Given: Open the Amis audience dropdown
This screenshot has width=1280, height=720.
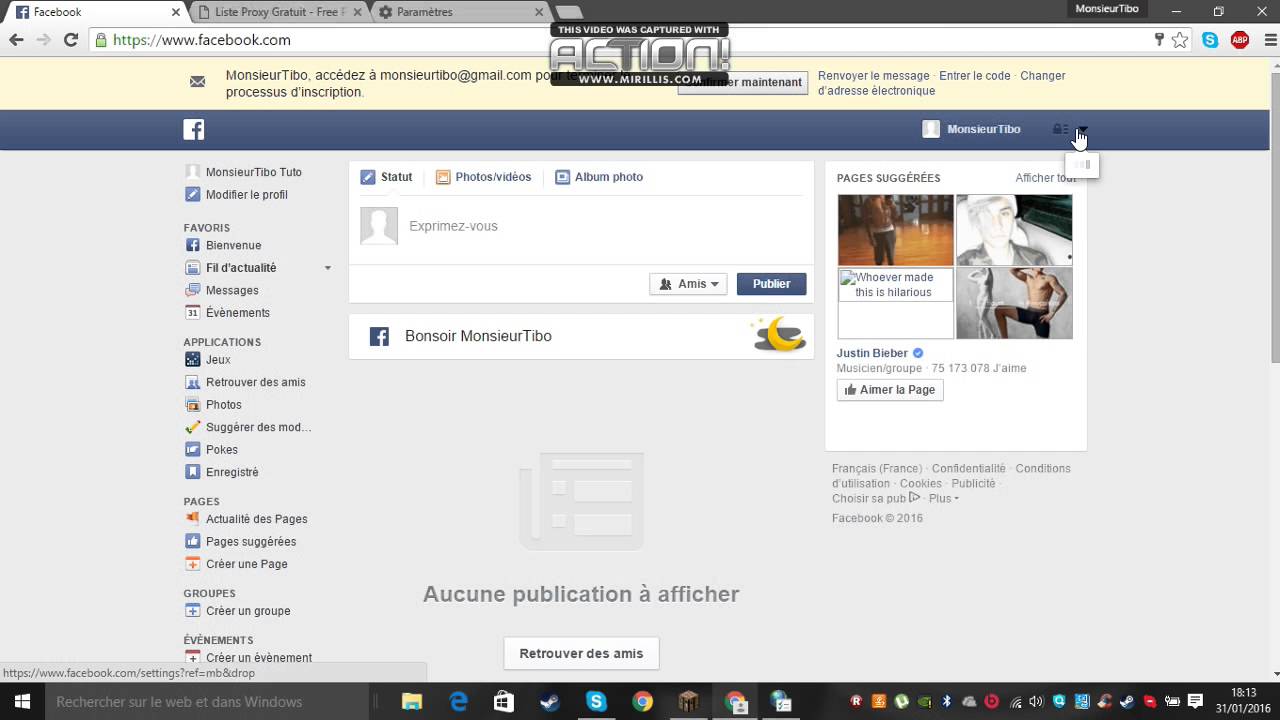Looking at the screenshot, I should (688, 284).
